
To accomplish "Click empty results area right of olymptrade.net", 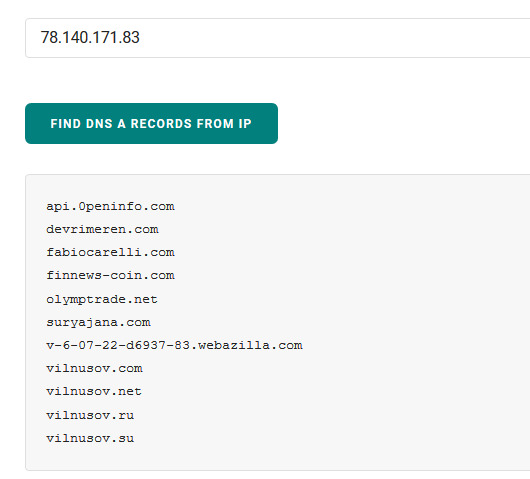I will coord(338,300).
